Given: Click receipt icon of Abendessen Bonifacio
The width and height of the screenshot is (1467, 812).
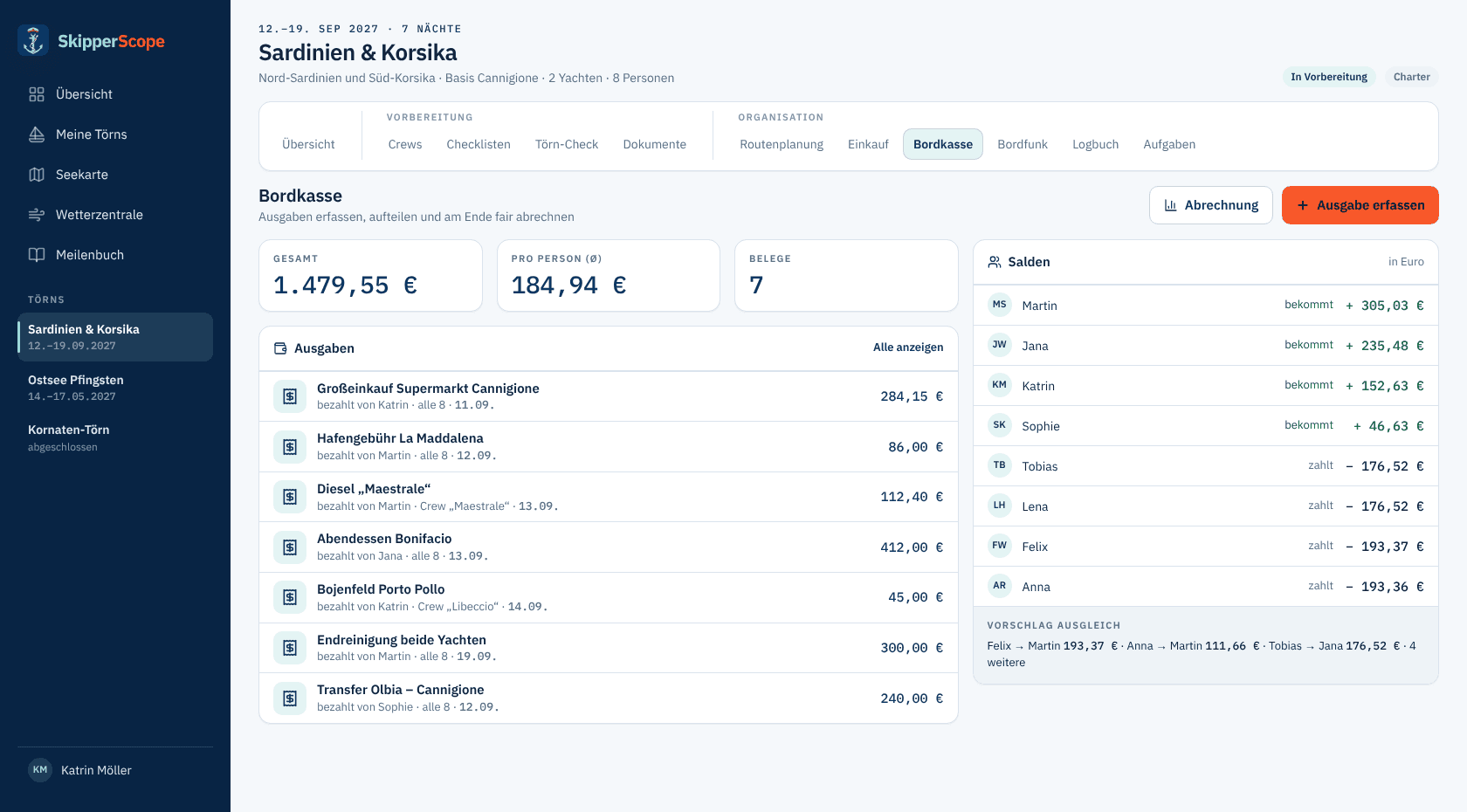Looking at the screenshot, I should coord(290,547).
